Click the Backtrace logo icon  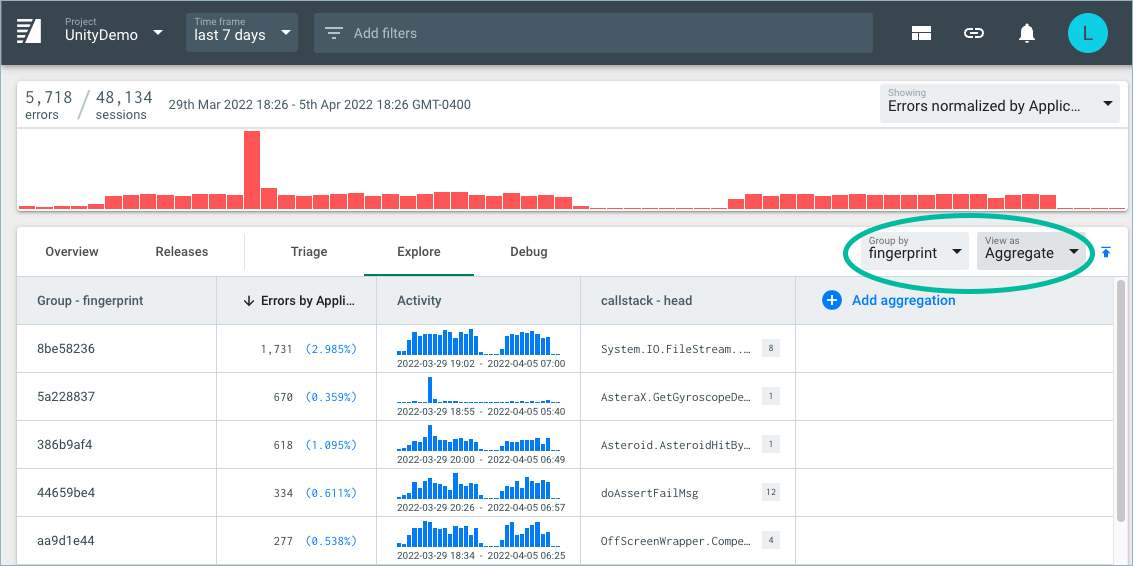coord(29,32)
